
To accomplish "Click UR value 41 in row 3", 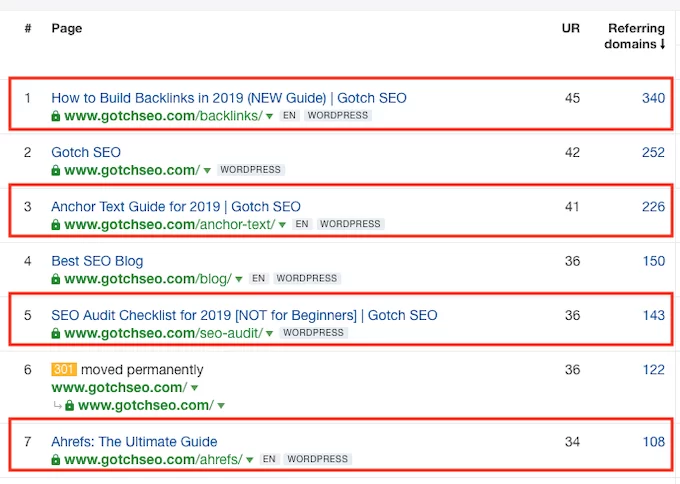I will pos(572,206).
